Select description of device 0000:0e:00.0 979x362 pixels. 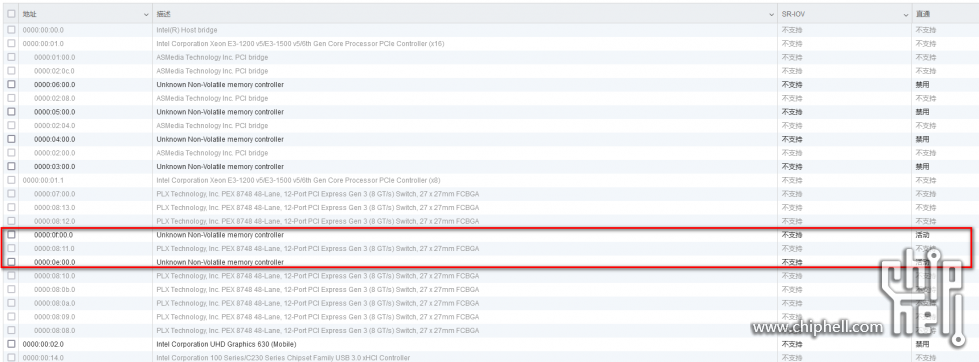tap(220, 262)
